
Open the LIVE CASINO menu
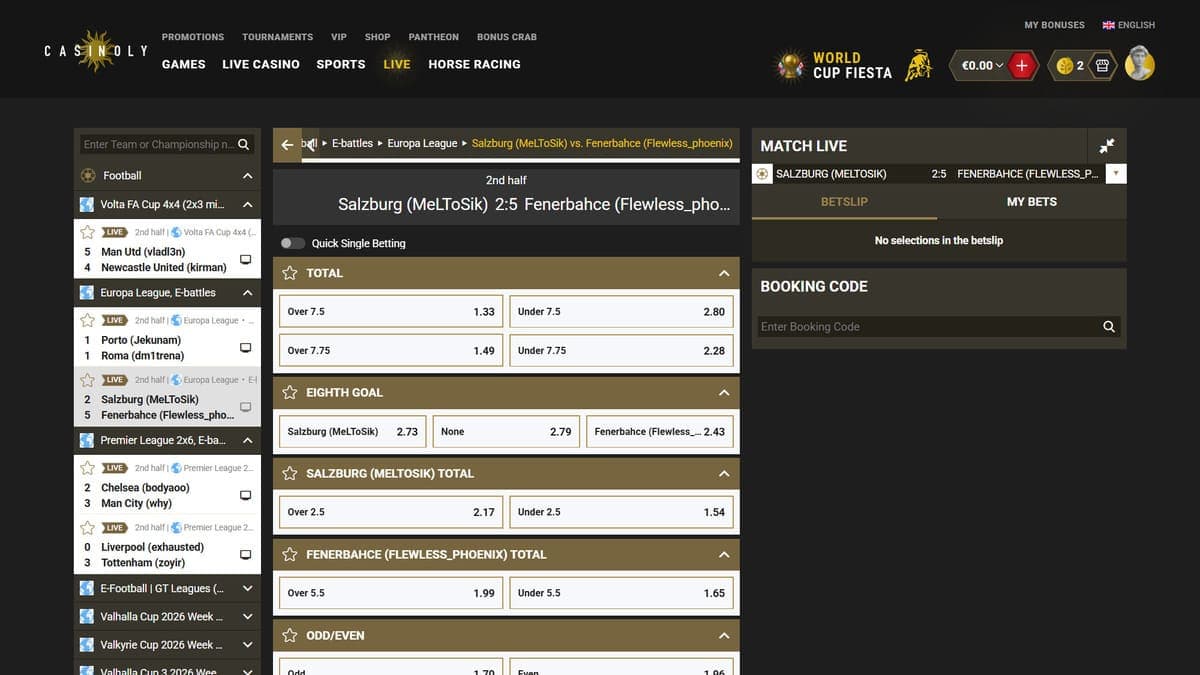[261, 64]
